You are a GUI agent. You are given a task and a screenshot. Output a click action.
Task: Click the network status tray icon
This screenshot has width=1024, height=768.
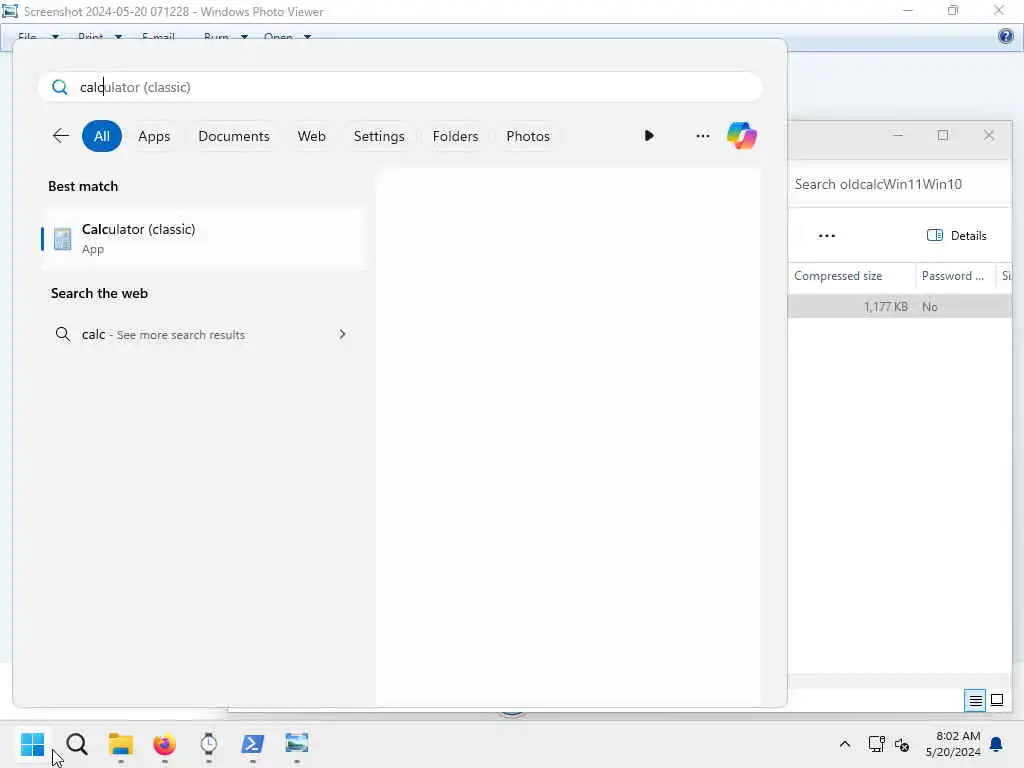click(876, 744)
